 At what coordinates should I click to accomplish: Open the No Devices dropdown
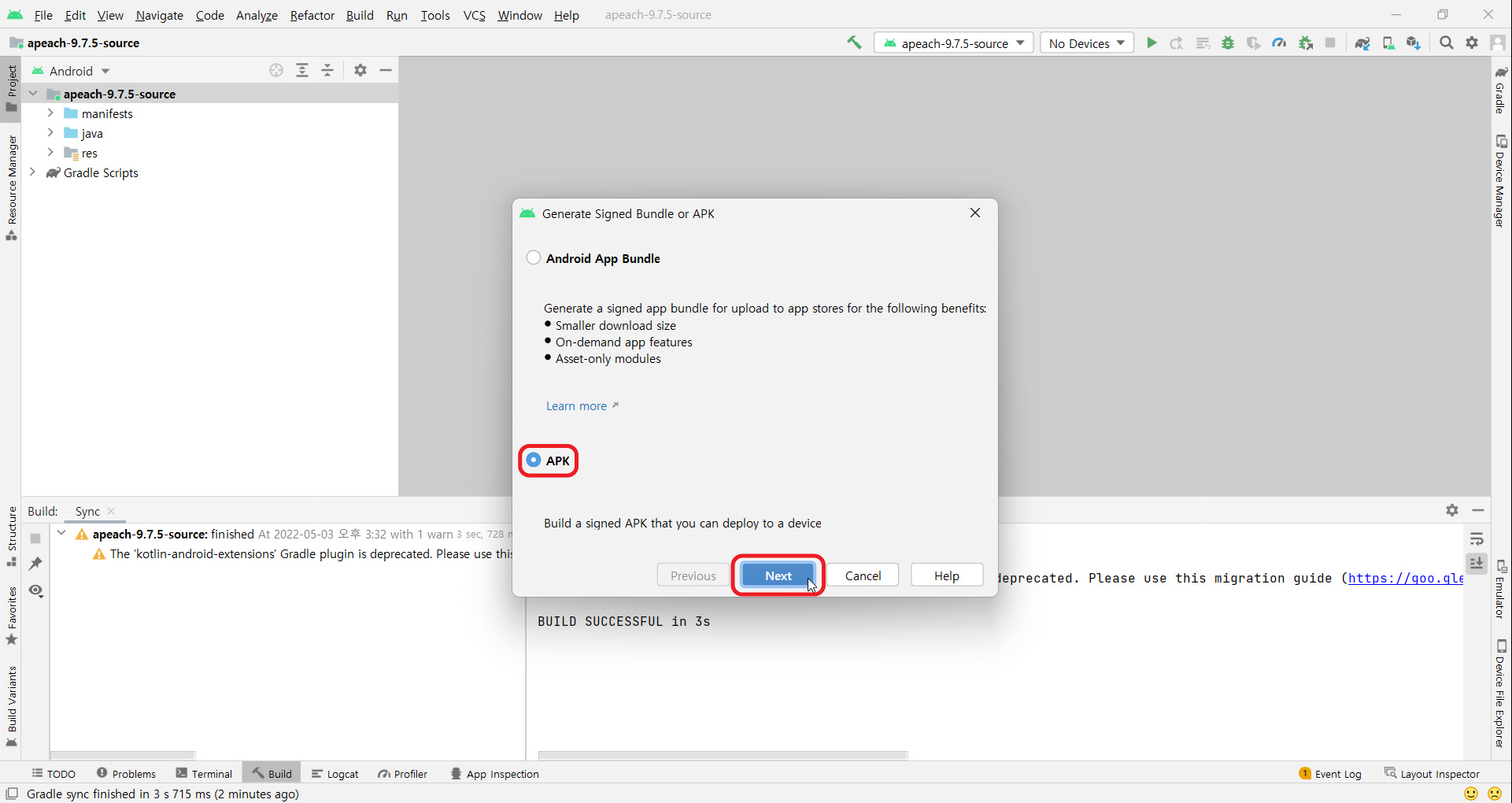(1086, 43)
